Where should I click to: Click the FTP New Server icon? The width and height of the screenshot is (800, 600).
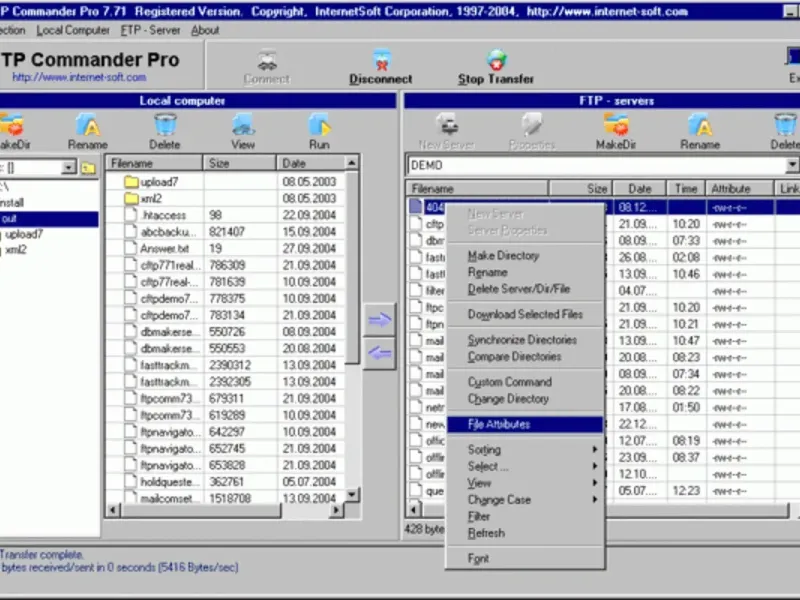click(x=447, y=124)
